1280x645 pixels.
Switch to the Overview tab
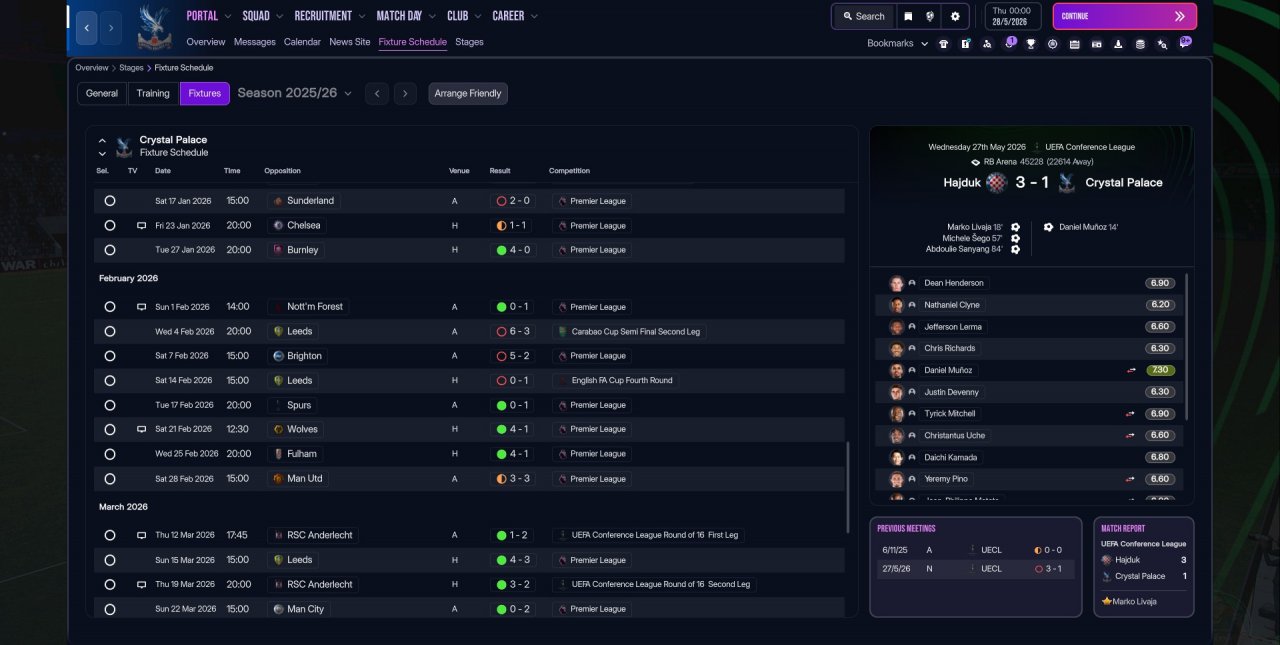(205, 42)
